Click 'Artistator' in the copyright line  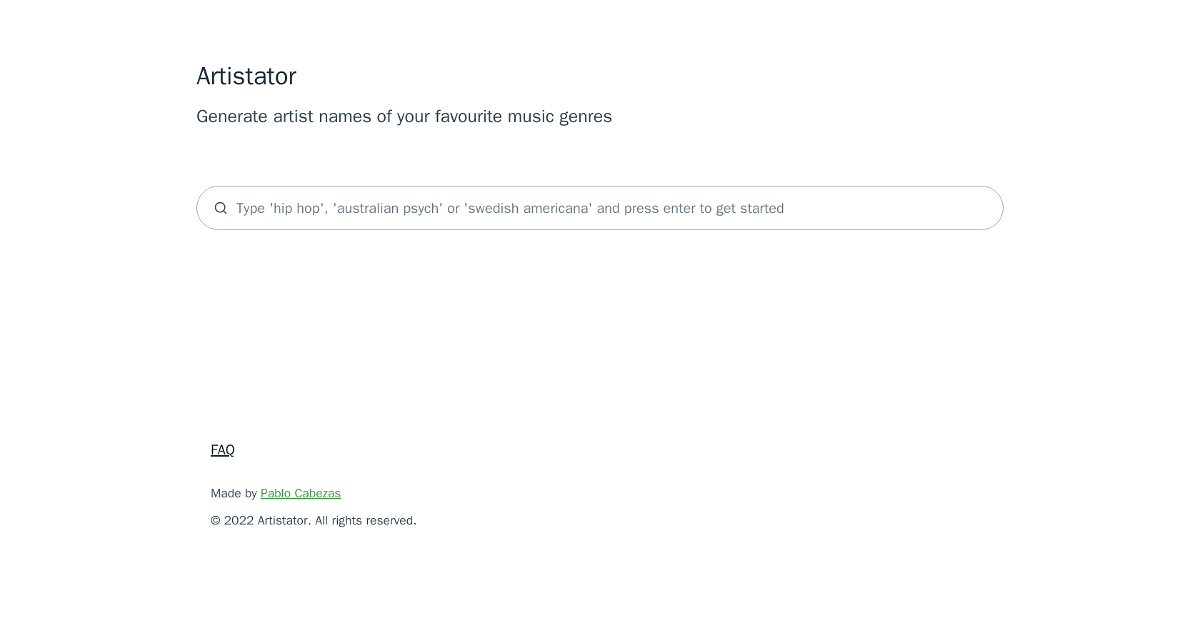pyautogui.click(x=283, y=520)
